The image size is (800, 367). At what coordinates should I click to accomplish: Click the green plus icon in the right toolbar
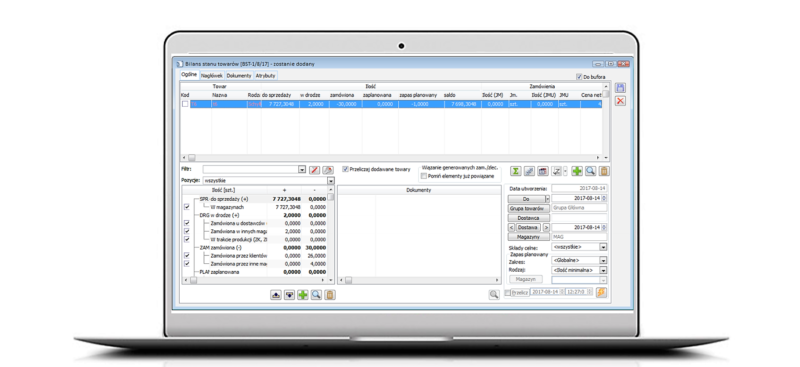click(577, 171)
